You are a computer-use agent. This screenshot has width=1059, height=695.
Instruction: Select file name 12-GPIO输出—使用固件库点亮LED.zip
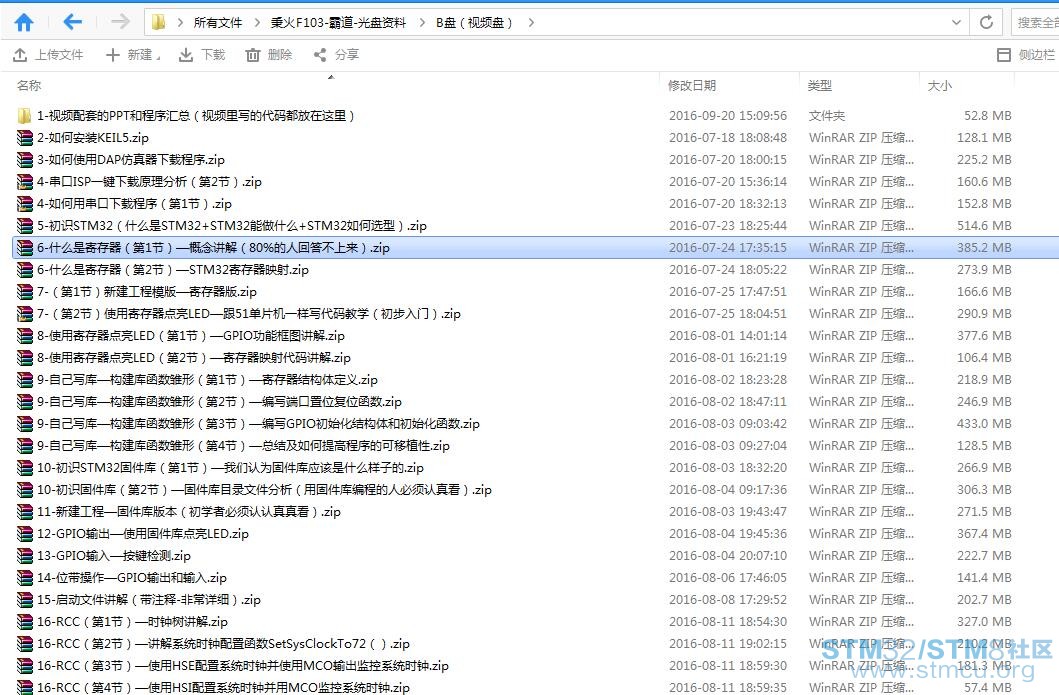click(143, 534)
